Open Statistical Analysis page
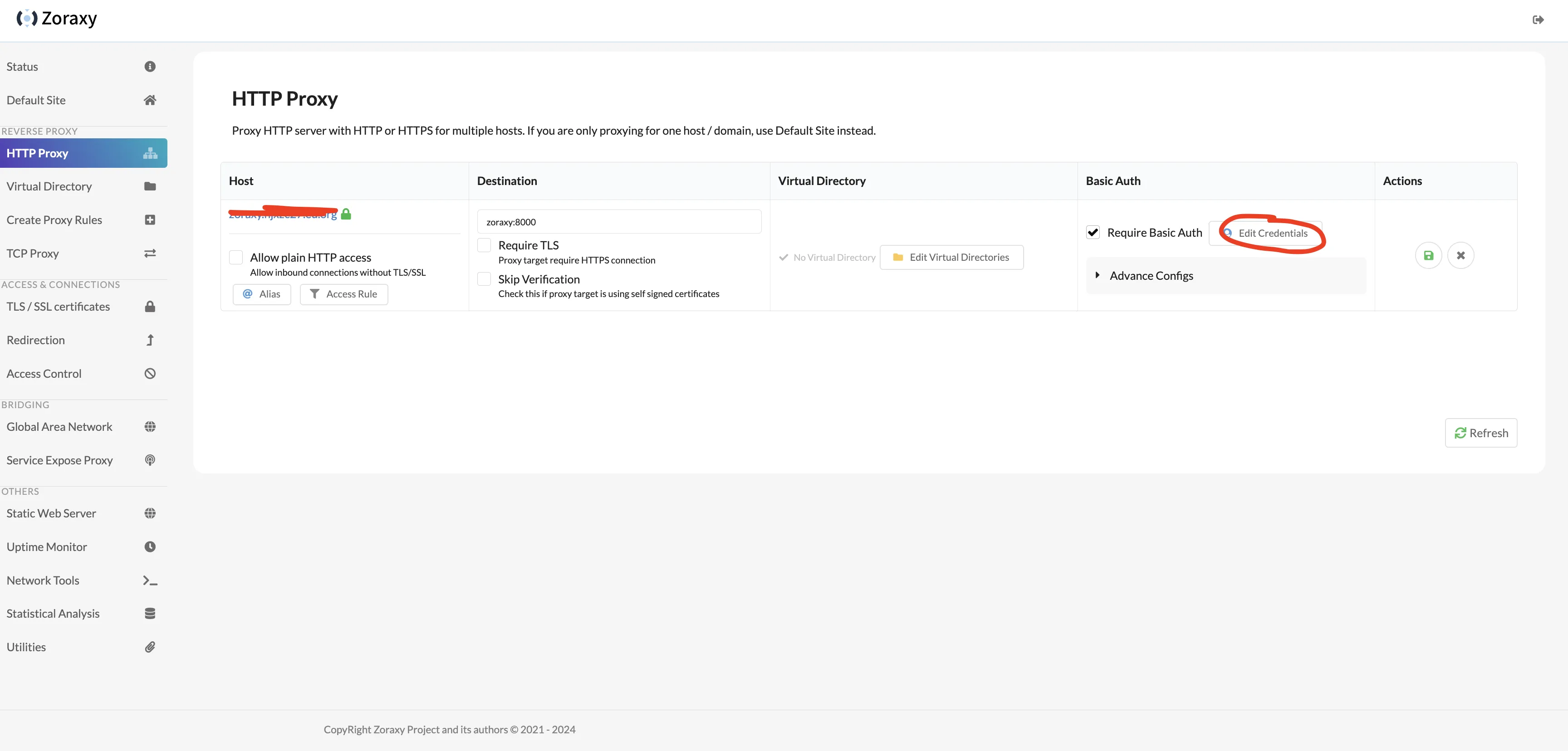1568x751 pixels. tap(83, 614)
